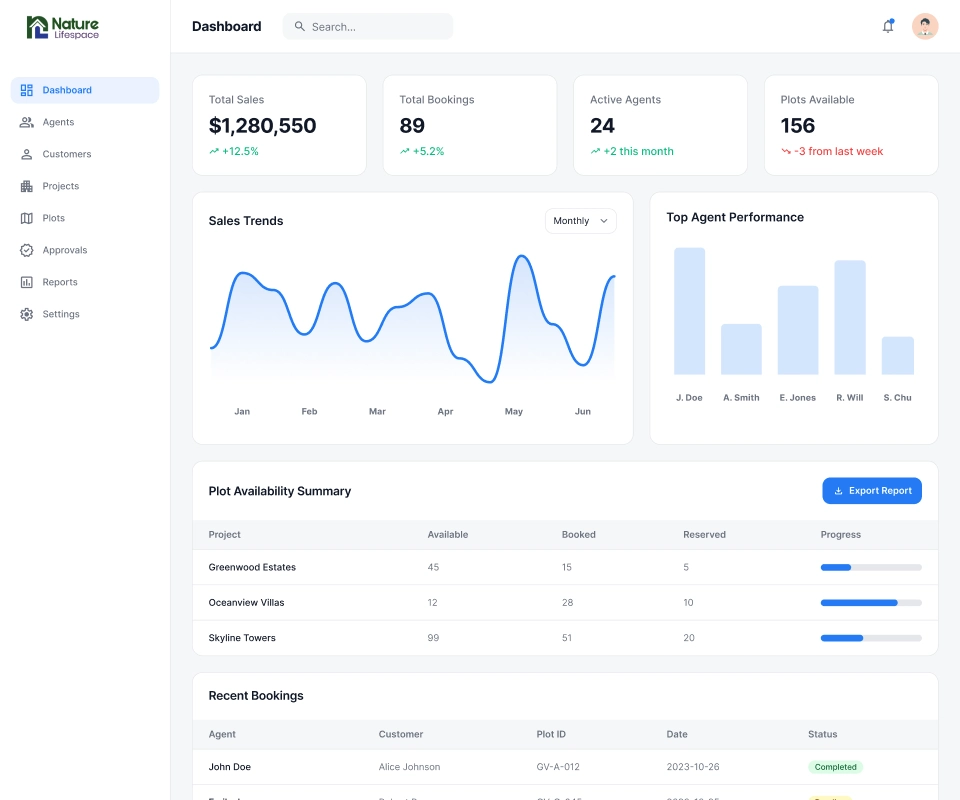This screenshot has width=960, height=800.
Task: Navigate to Projects
Action: (85, 186)
